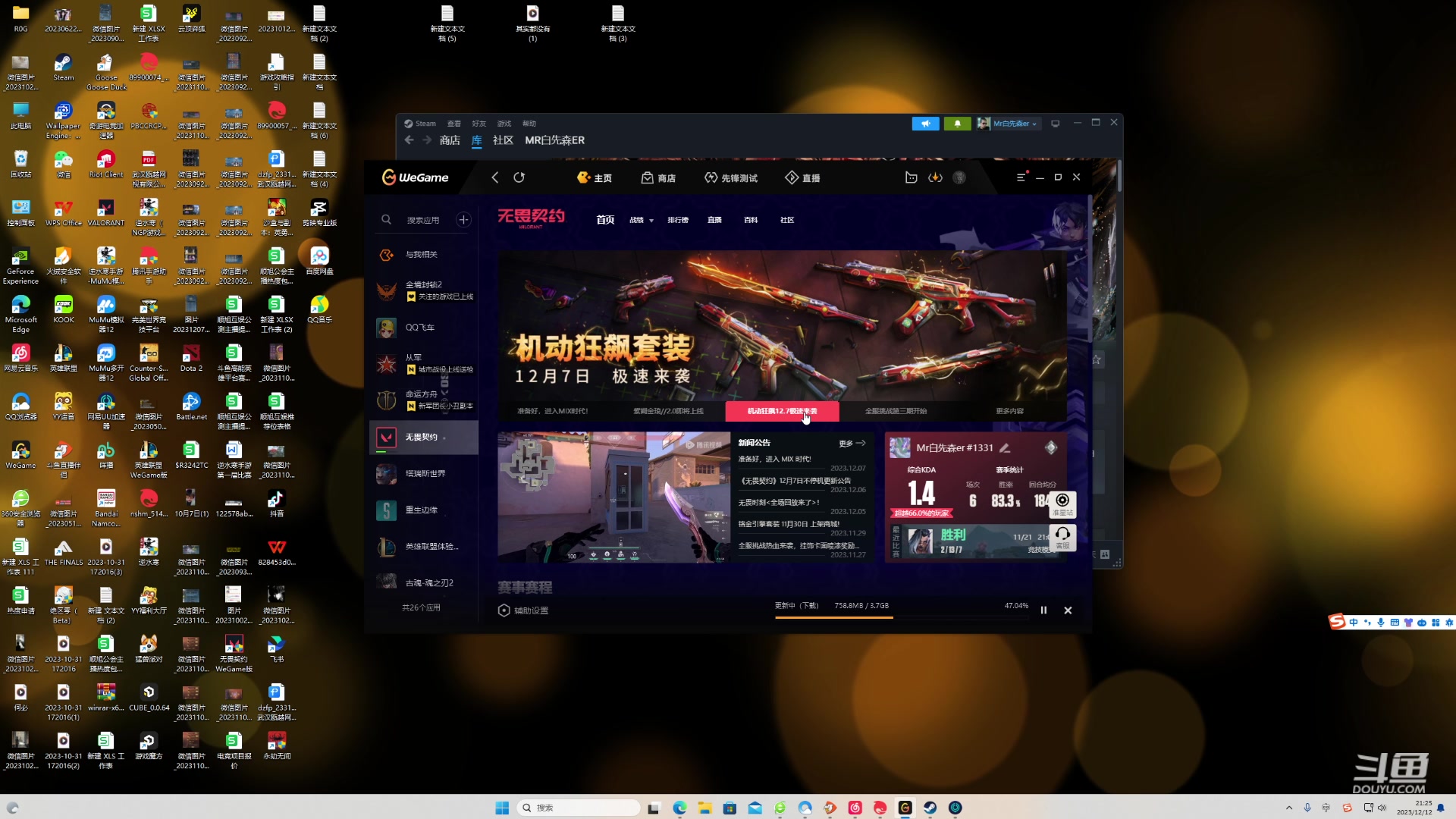Open Dota 2 desktop shortcut
1456x819 pixels.
pos(191,358)
